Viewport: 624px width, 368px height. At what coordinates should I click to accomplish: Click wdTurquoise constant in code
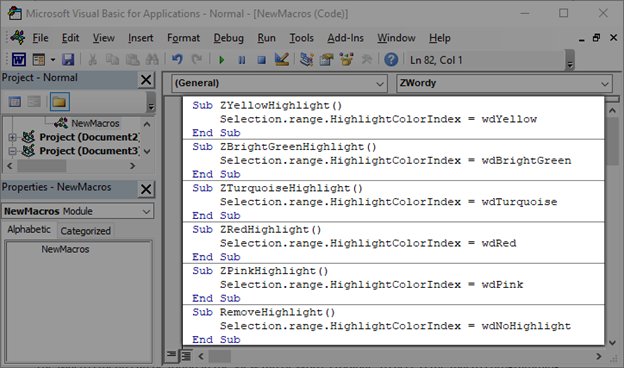point(519,202)
